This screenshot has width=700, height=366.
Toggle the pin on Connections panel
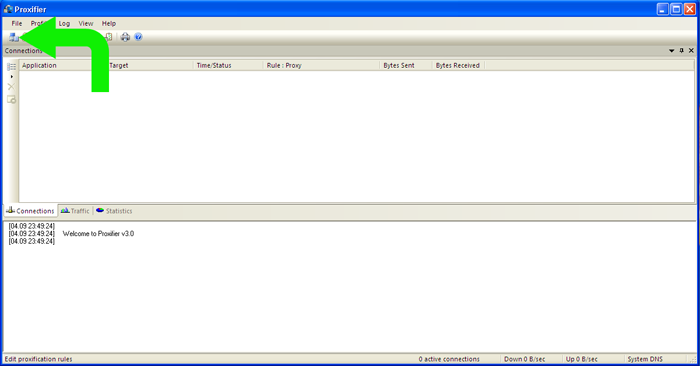681,51
